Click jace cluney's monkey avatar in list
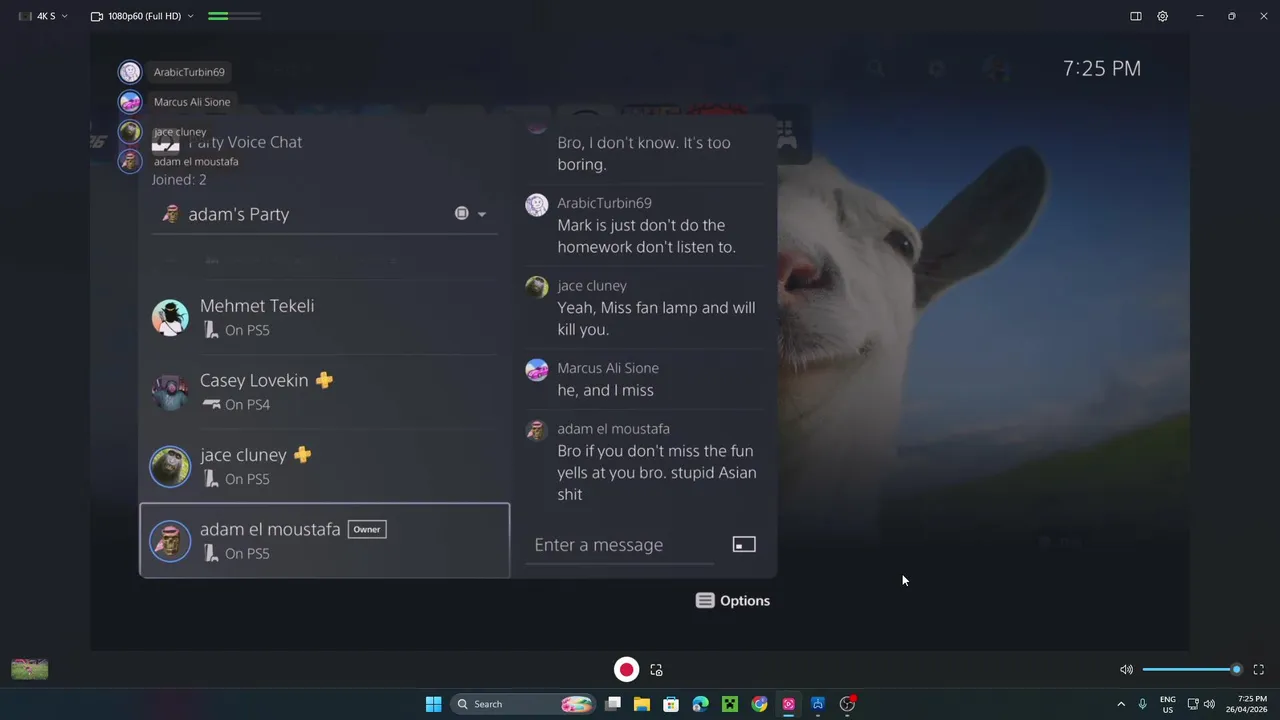 pyautogui.click(x=170, y=466)
